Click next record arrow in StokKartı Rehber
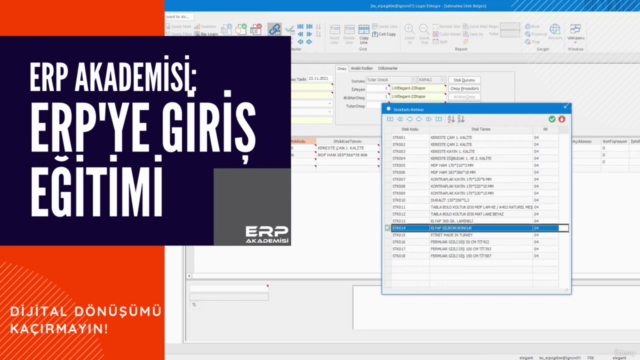Image resolution: width=640 pixels, height=360 pixels. click(419, 119)
